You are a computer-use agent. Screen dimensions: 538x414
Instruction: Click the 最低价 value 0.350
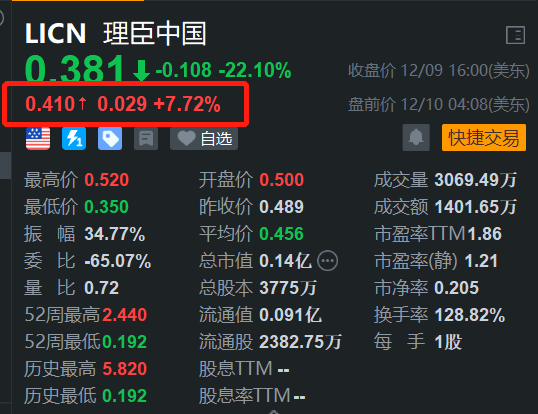(x=107, y=207)
